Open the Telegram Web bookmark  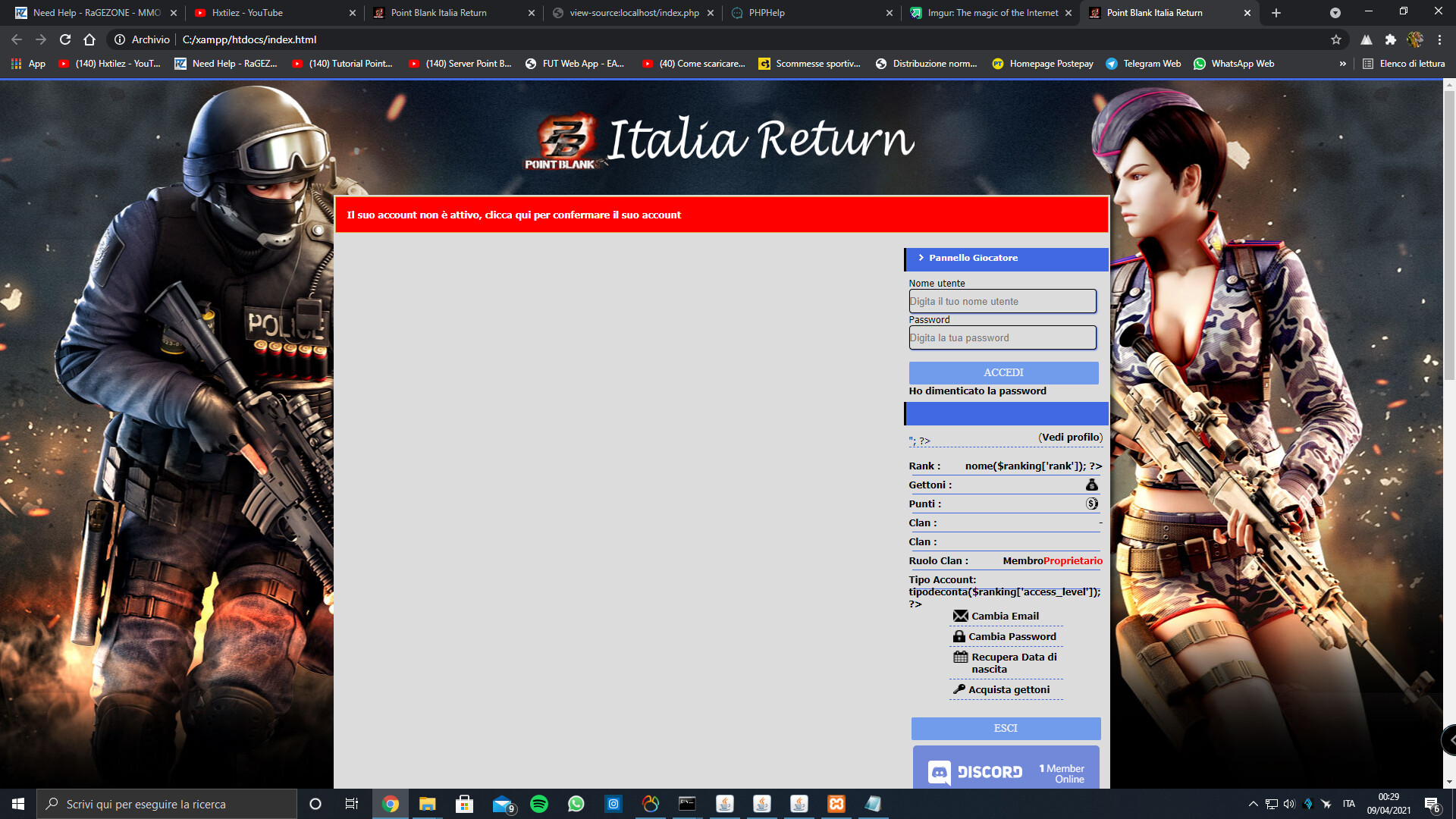click(x=1144, y=64)
